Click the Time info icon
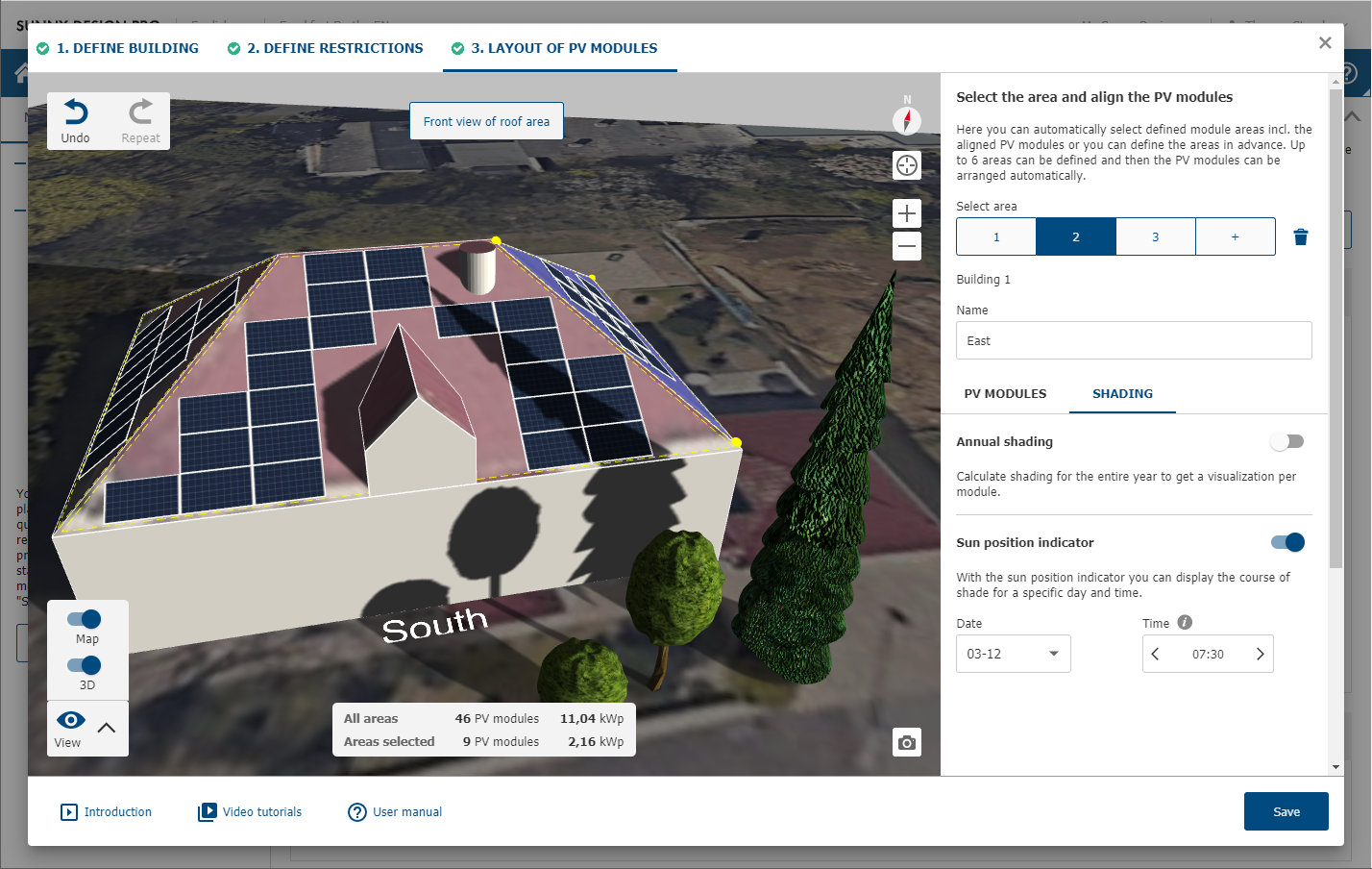The height and width of the screenshot is (869, 1372). [1185, 622]
